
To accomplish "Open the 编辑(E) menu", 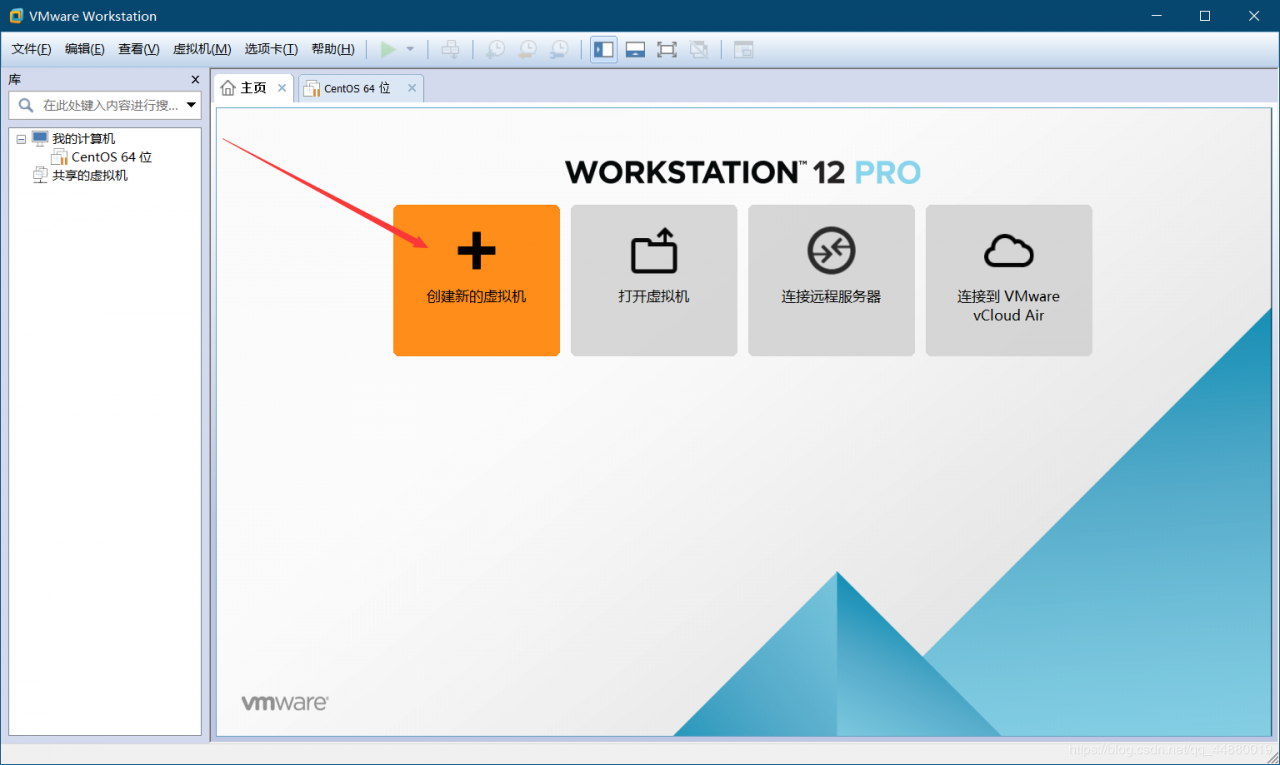I will pos(85,49).
